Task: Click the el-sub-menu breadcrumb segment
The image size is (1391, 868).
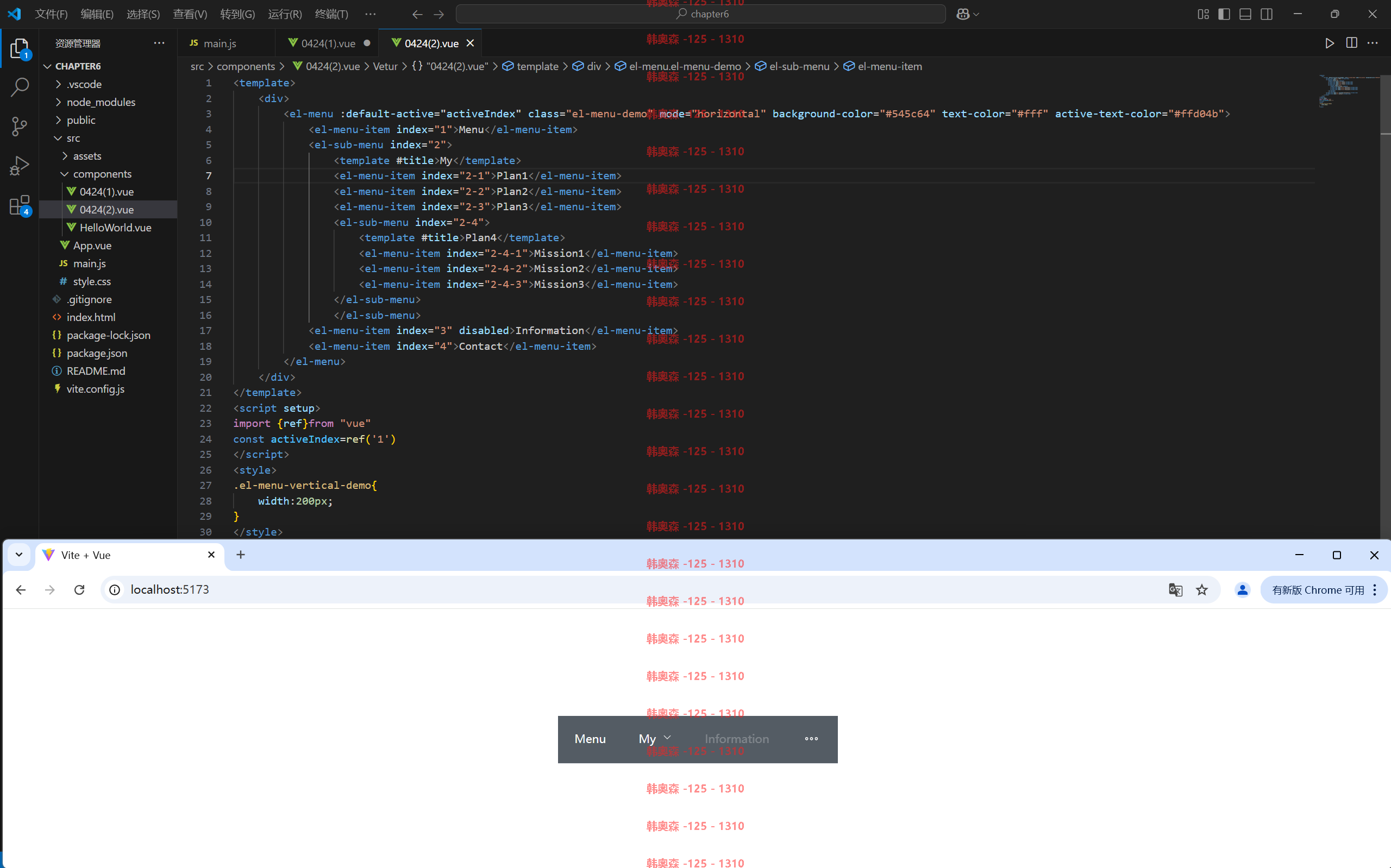Action: 792,67
